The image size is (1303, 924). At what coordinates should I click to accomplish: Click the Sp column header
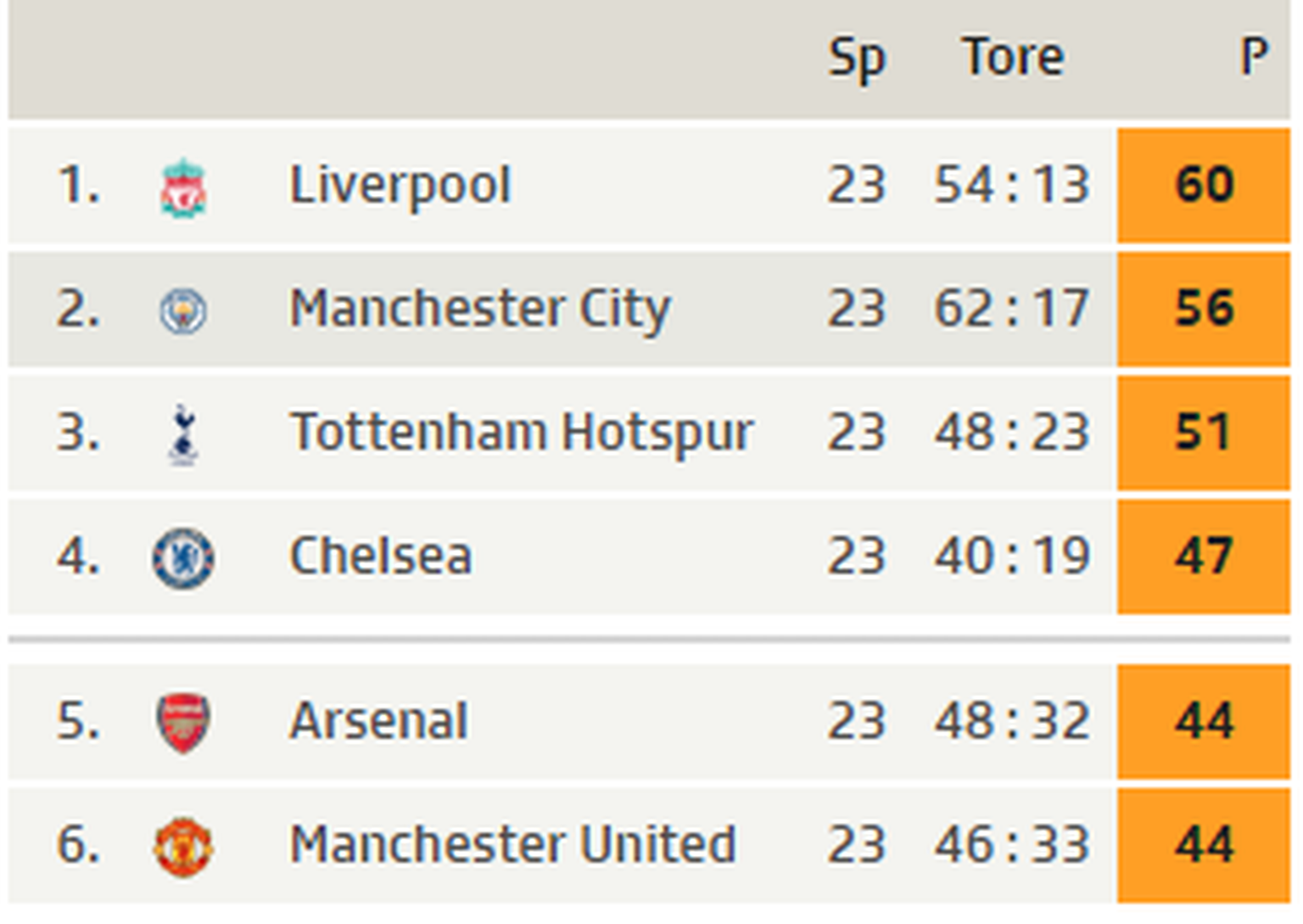point(856,58)
